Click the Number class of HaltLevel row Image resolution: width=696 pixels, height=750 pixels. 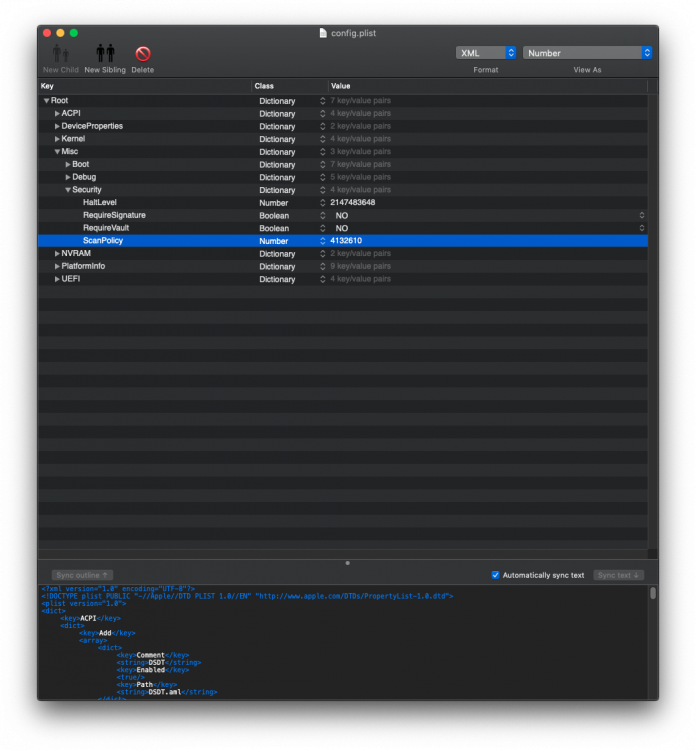pos(274,203)
